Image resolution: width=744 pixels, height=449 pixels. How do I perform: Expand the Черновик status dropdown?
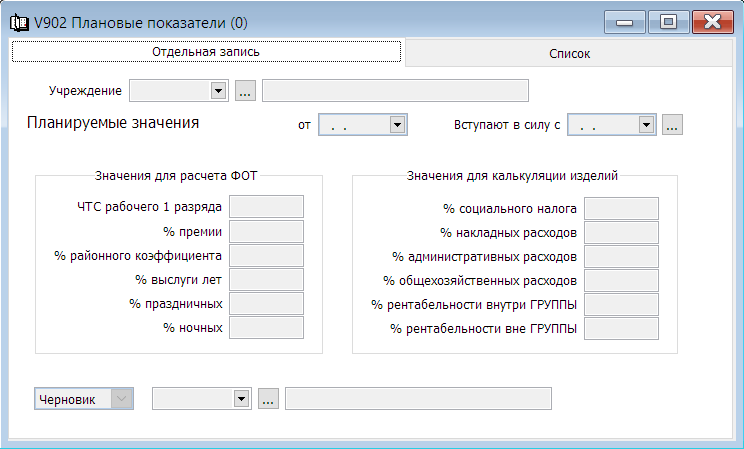[121, 399]
